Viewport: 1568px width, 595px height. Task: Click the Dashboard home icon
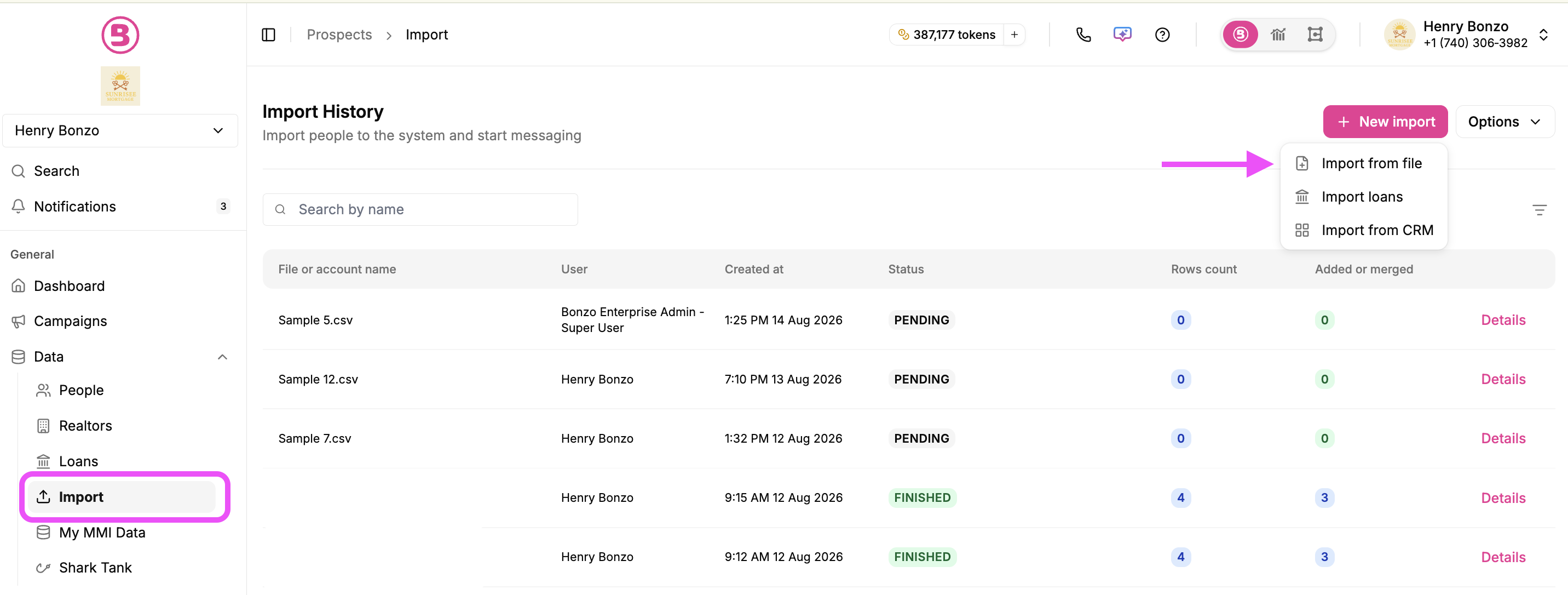pyautogui.click(x=18, y=285)
